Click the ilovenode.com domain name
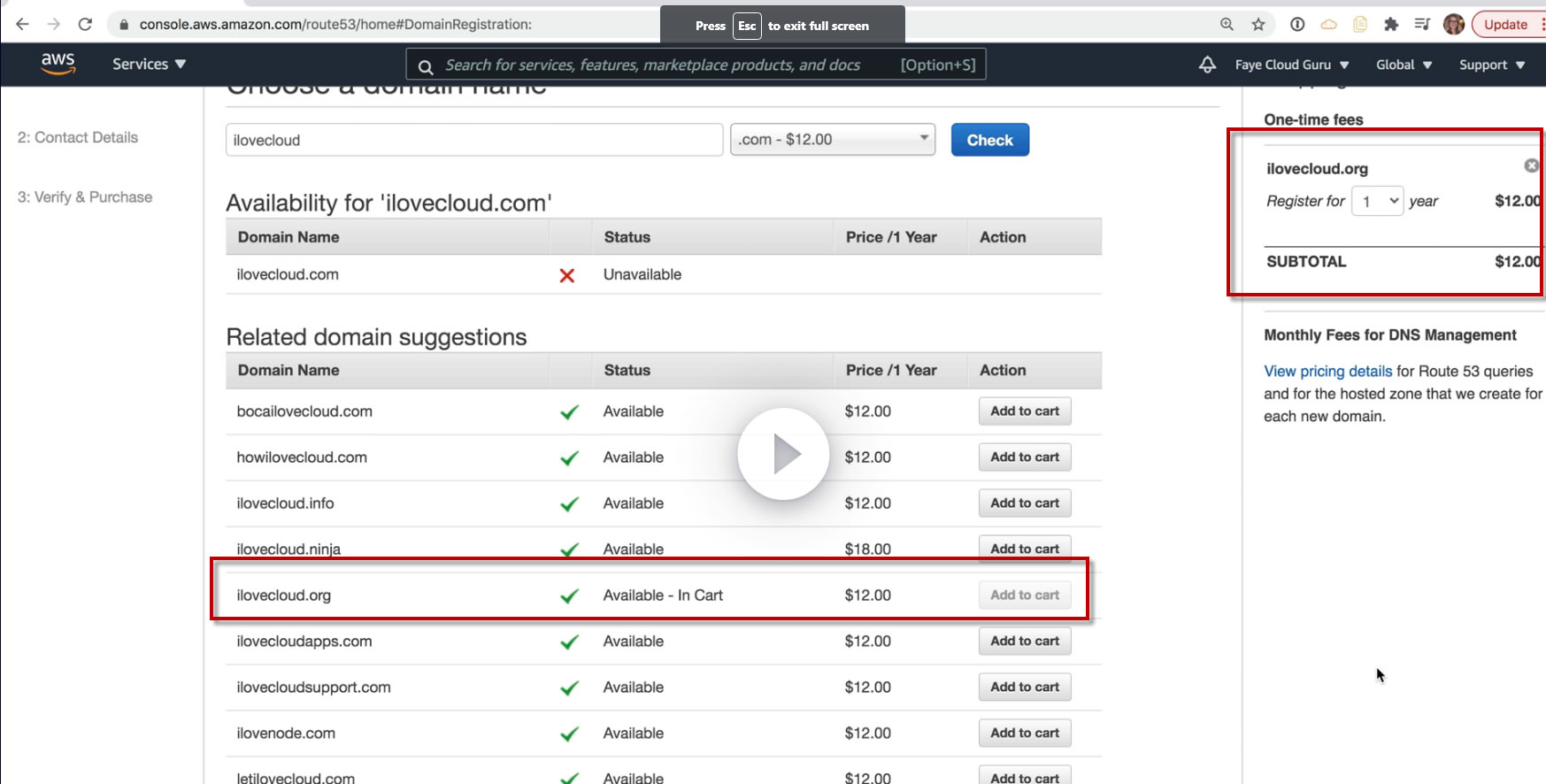Screen dimensions: 1546x784 coord(286,734)
